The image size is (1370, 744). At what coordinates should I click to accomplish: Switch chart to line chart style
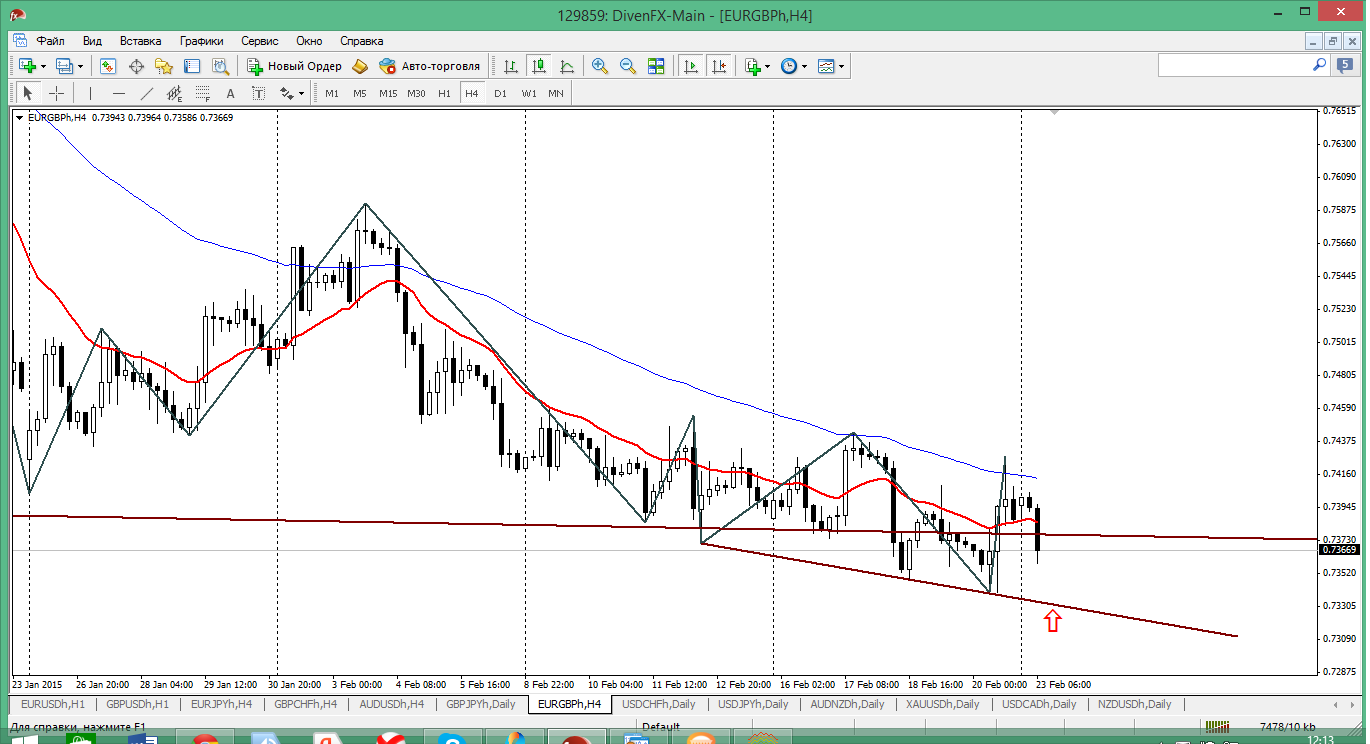(567, 66)
